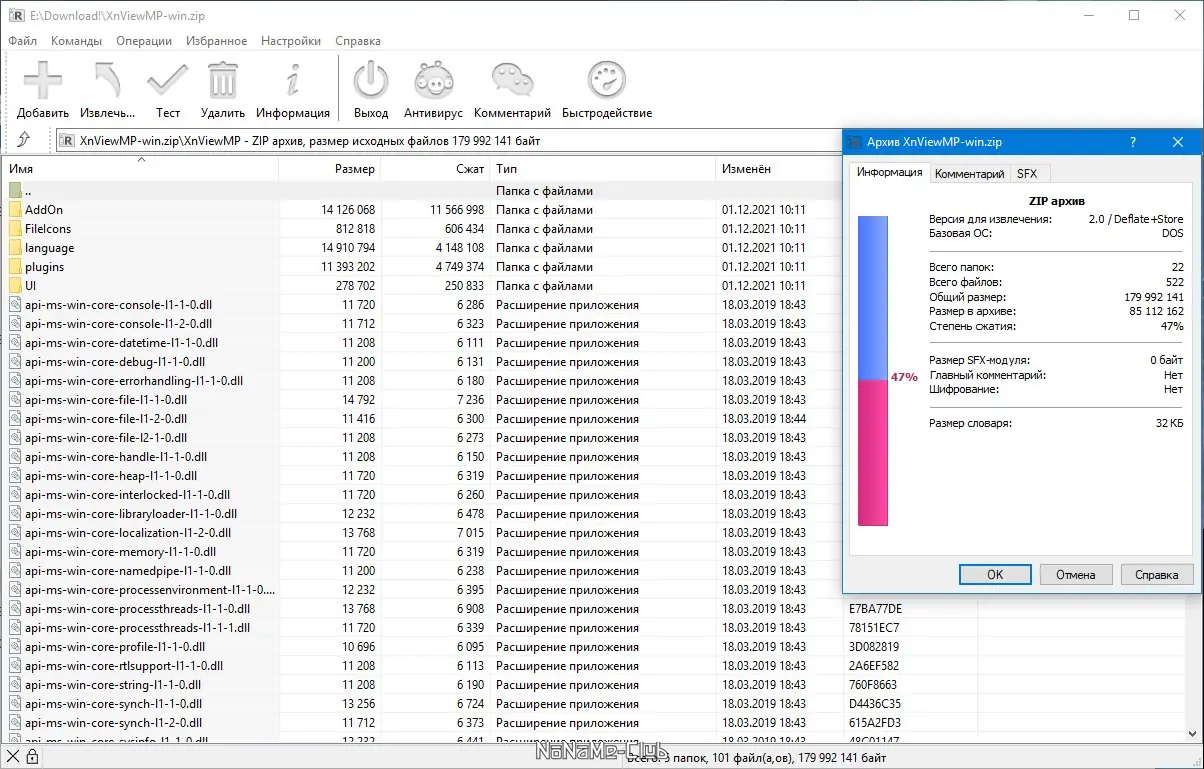Click the app icon in the main title bar
The width and height of the screenshot is (1204, 769).
[15, 15]
